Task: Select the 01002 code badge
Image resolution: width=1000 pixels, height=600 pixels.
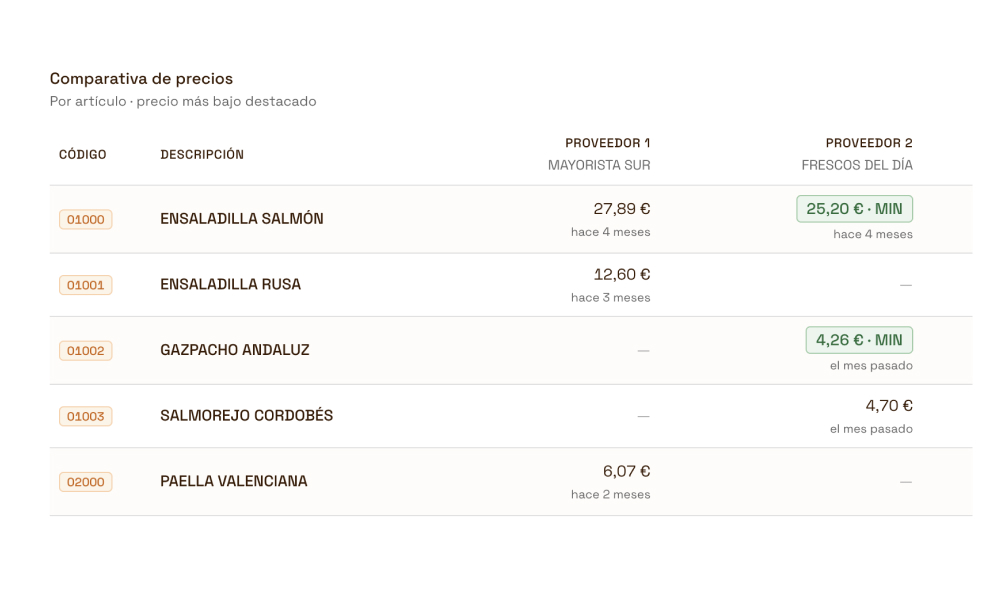Action: [85, 351]
